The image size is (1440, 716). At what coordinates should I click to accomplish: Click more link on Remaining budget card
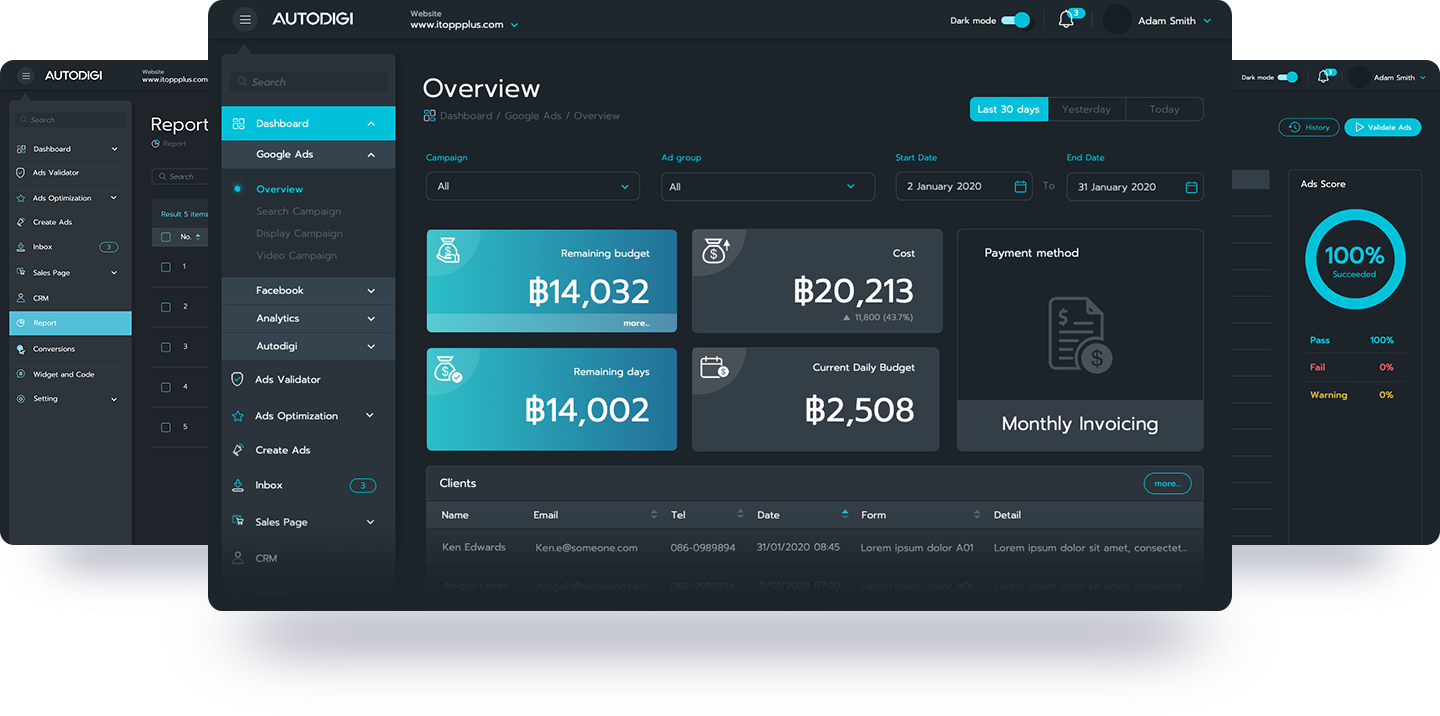(x=636, y=323)
